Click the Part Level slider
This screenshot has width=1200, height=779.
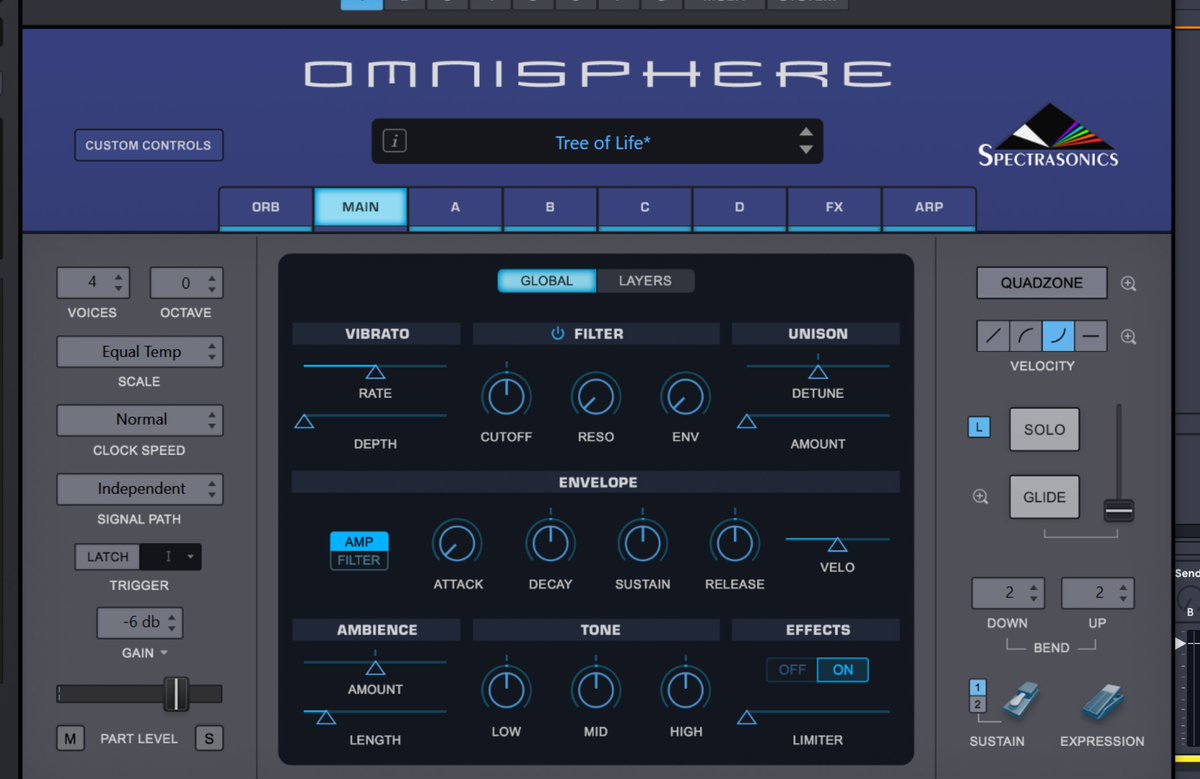[140, 694]
